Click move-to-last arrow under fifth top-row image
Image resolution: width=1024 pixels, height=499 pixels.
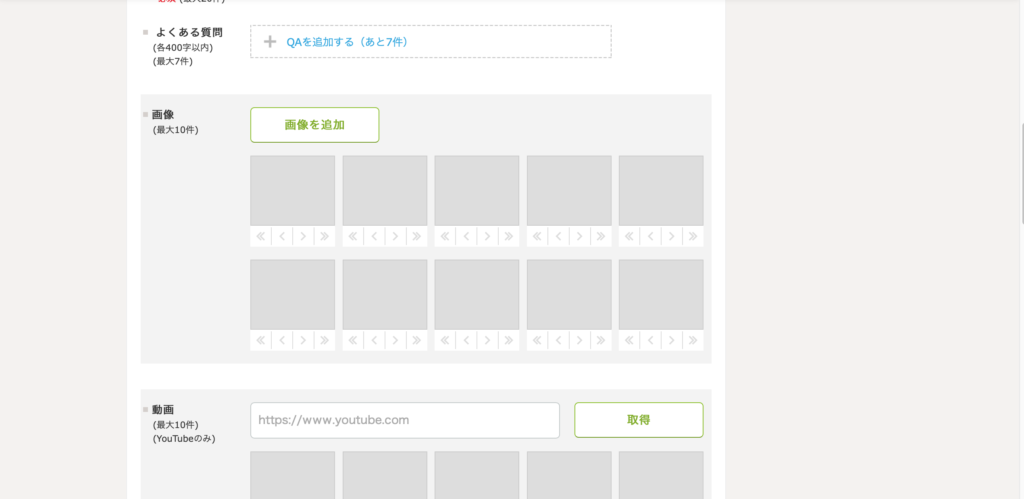(692, 237)
